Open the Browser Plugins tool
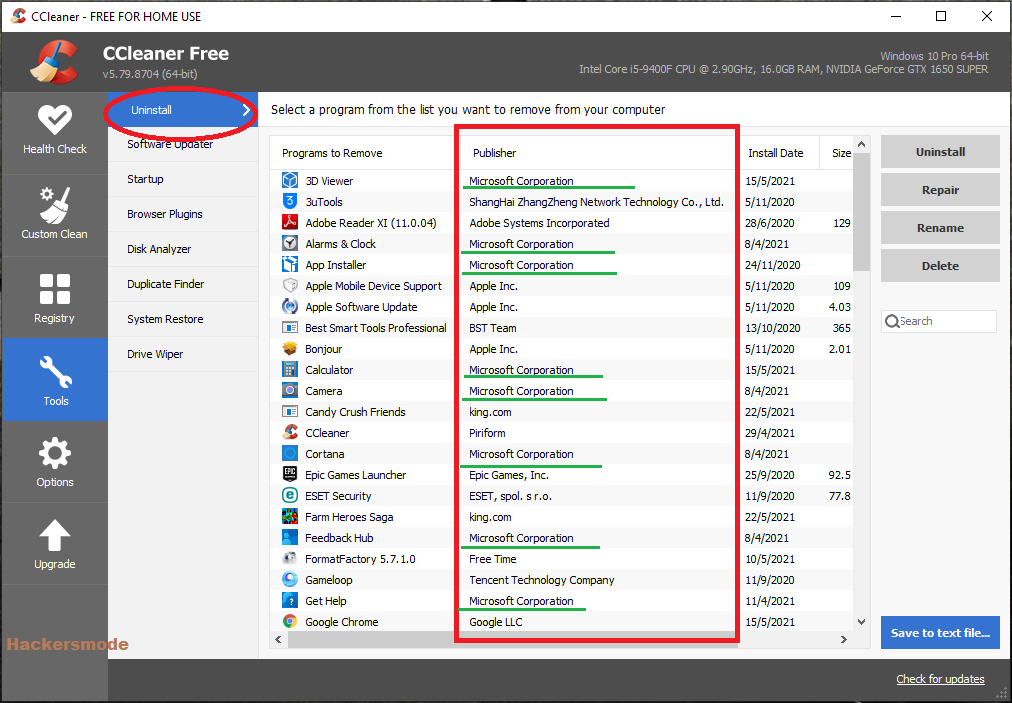This screenshot has width=1012, height=703. point(183,214)
